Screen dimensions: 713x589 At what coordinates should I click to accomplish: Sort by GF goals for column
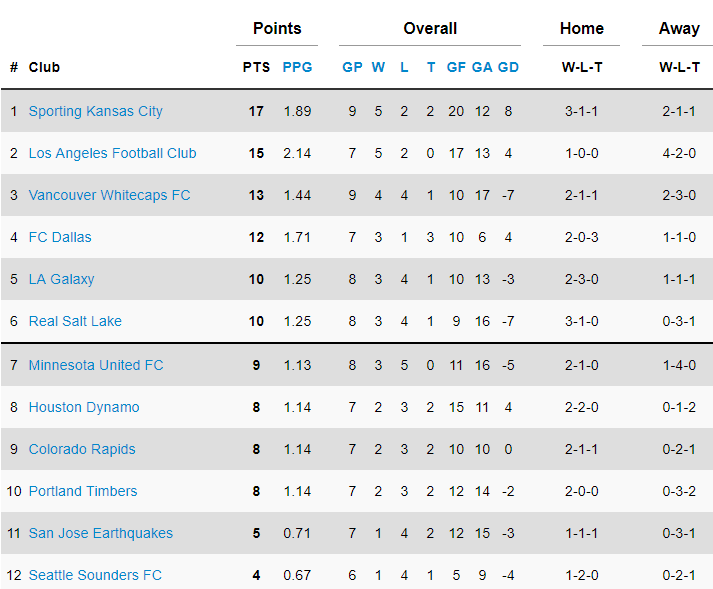pyautogui.click(x=456, y=67)
